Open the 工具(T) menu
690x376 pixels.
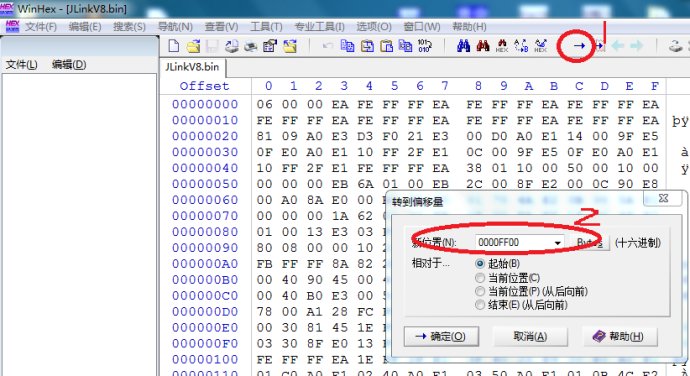[x=266, y=27]
